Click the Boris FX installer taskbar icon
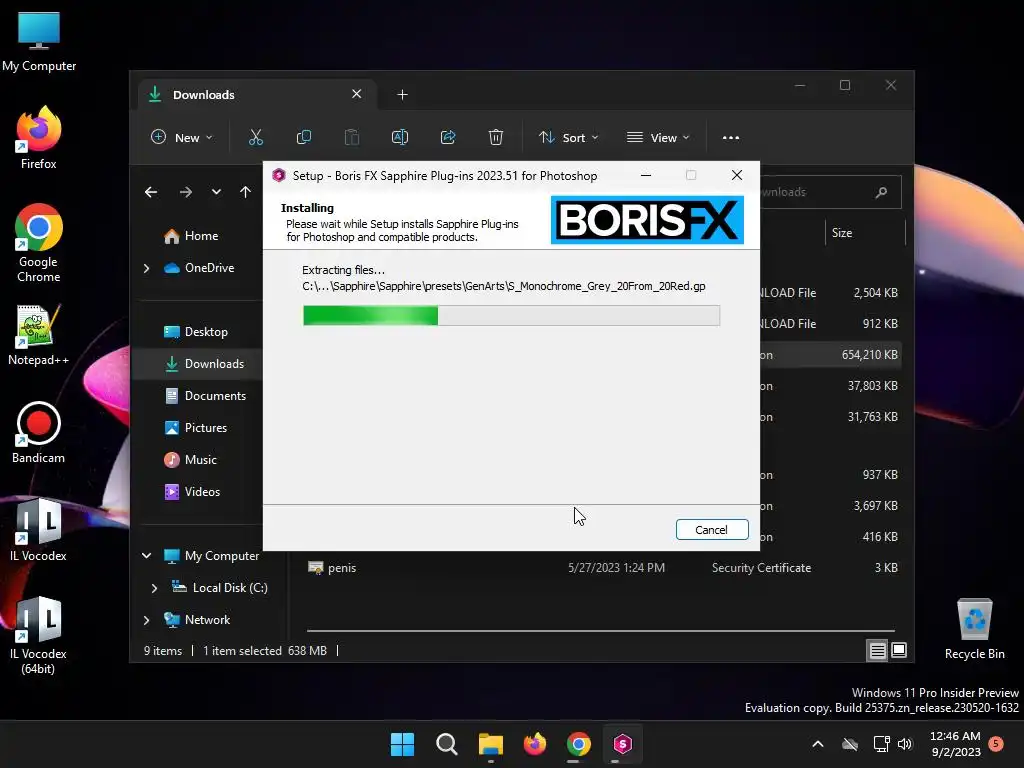Image resolution: width=1024 pixels, height=768 pixels. pos(622,744)
